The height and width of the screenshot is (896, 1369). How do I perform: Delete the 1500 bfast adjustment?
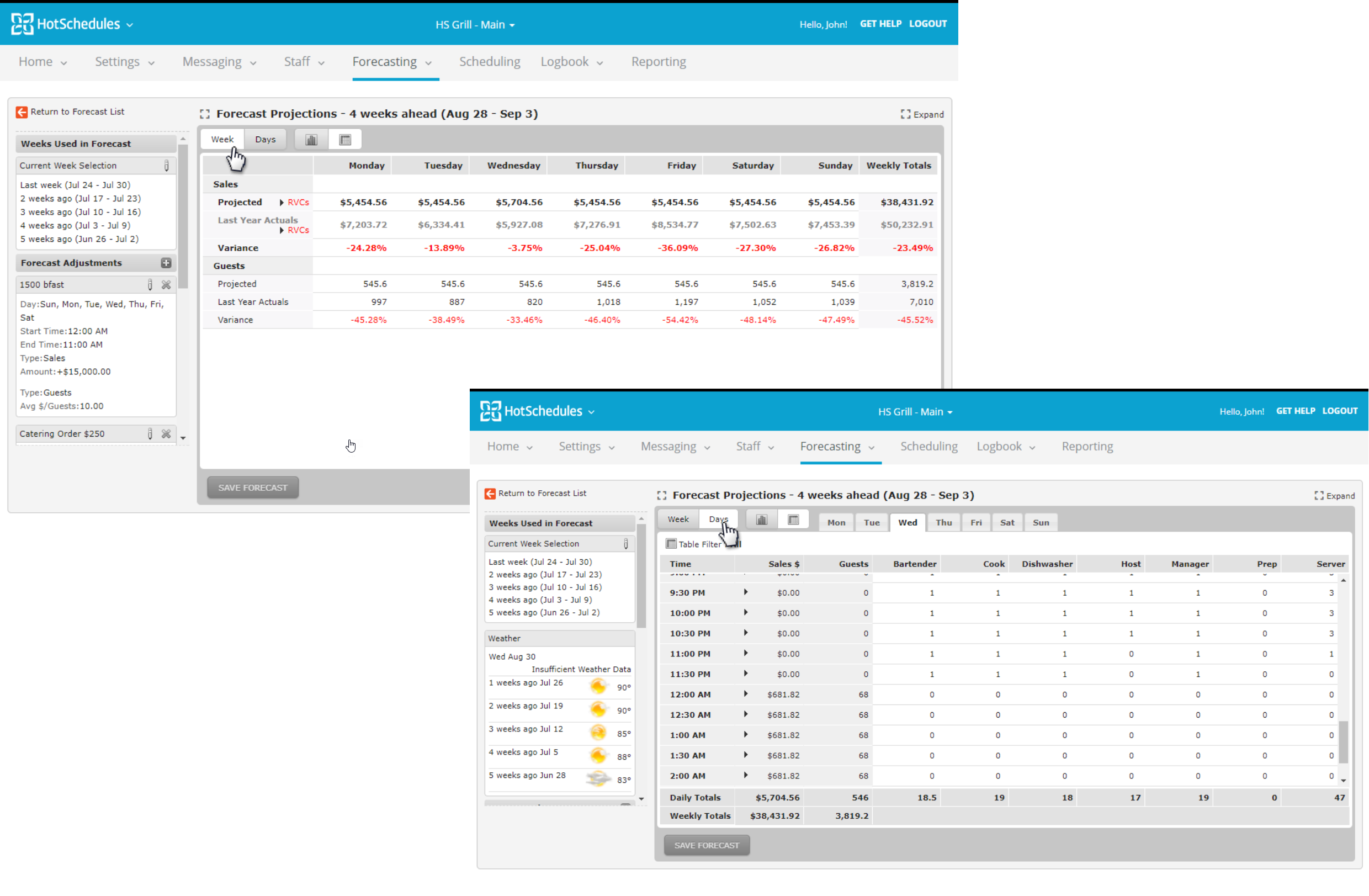tap(166, 285)
